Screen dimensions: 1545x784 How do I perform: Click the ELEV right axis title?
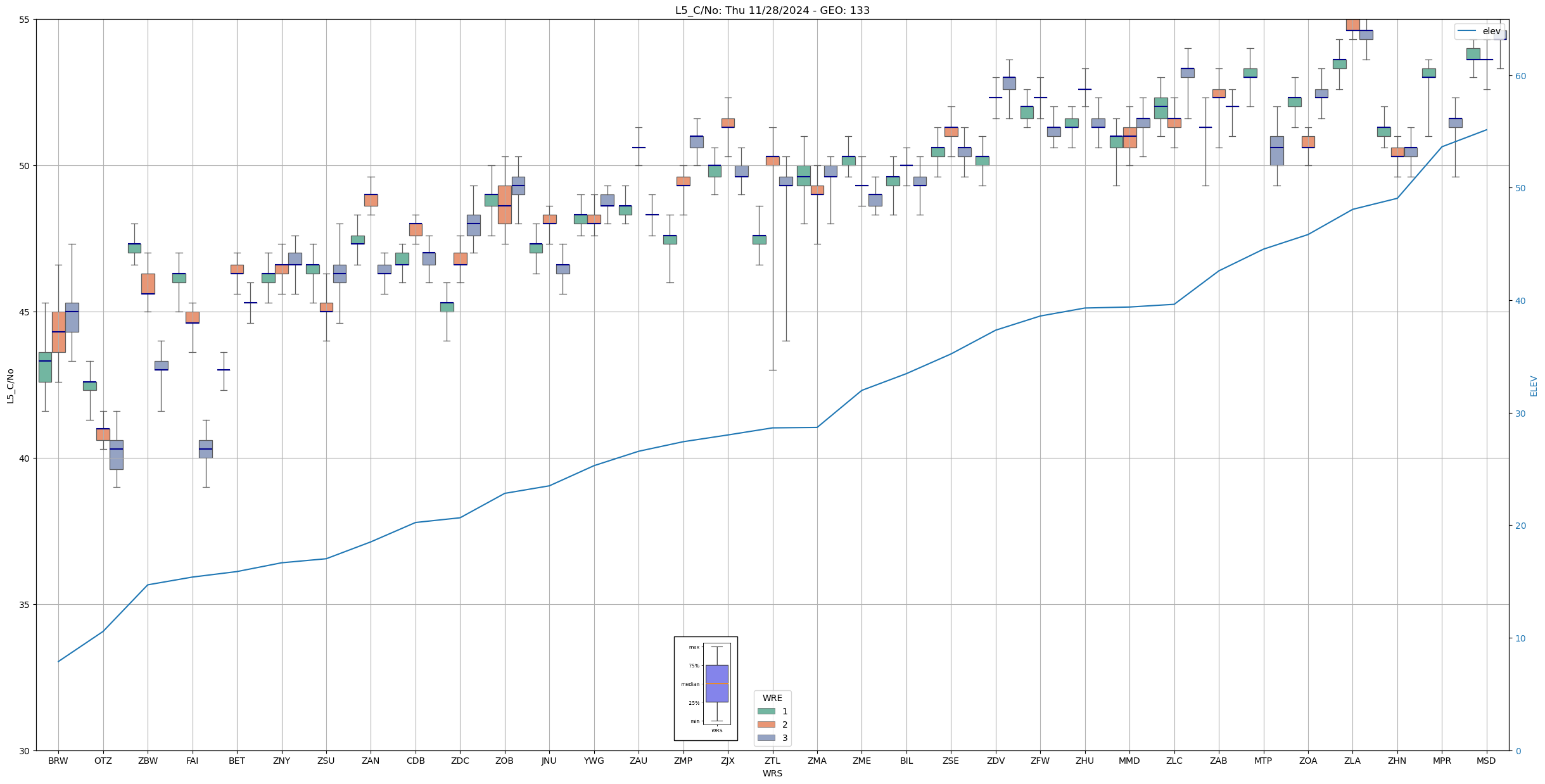pos(1533,386)
